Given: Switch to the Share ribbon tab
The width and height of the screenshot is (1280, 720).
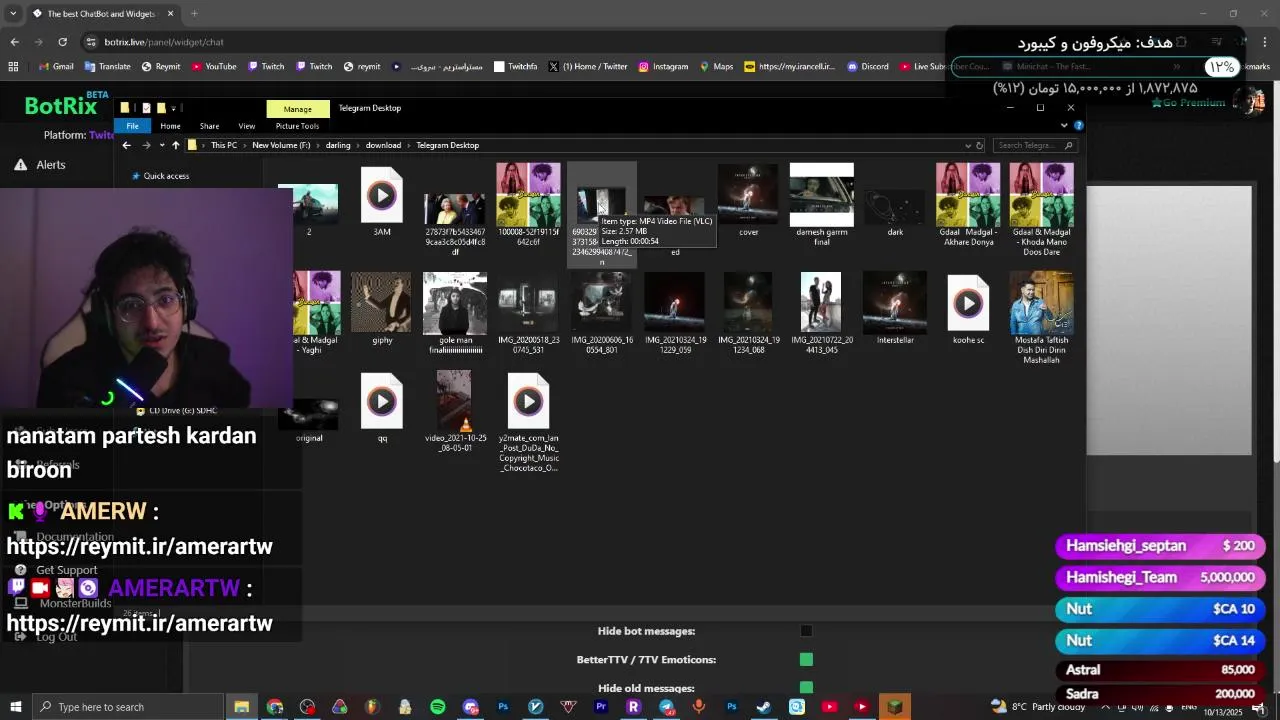Looking at the screenshot, I should 209,126.
